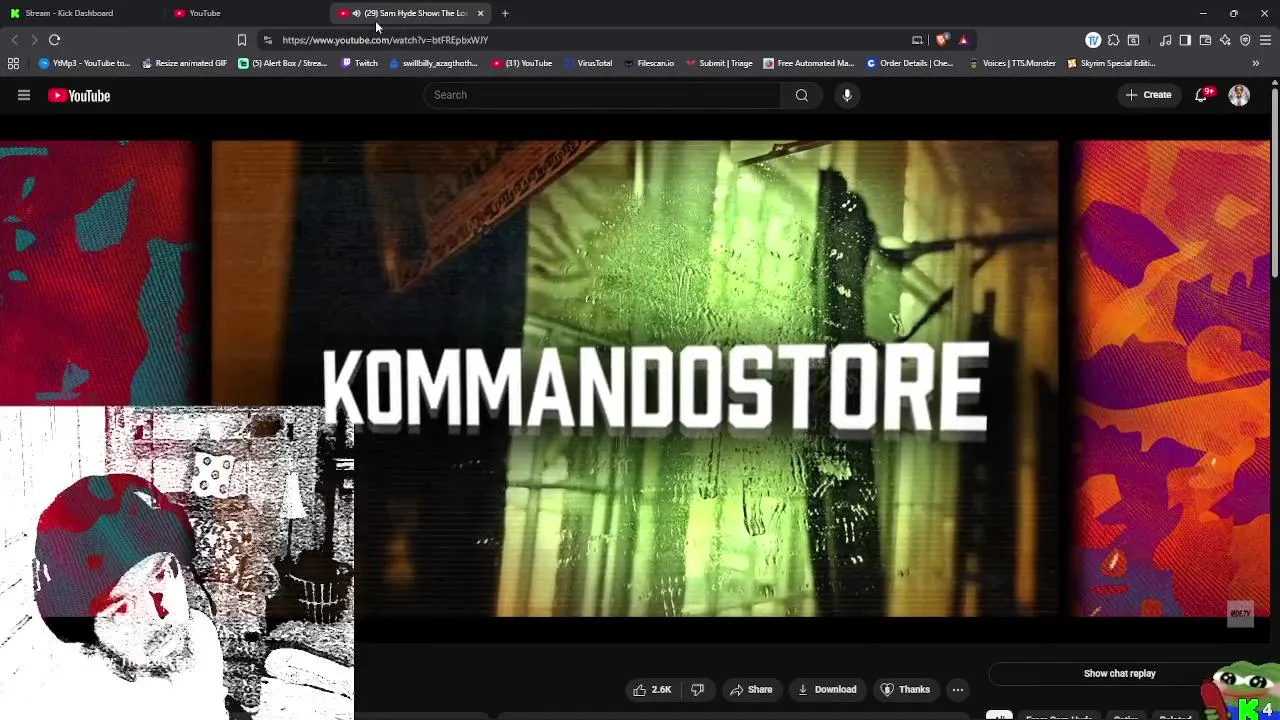This screenshot has height=720, width=1280.
Task: Open the Brave Wallet icon
Action: click(1205, 40)
